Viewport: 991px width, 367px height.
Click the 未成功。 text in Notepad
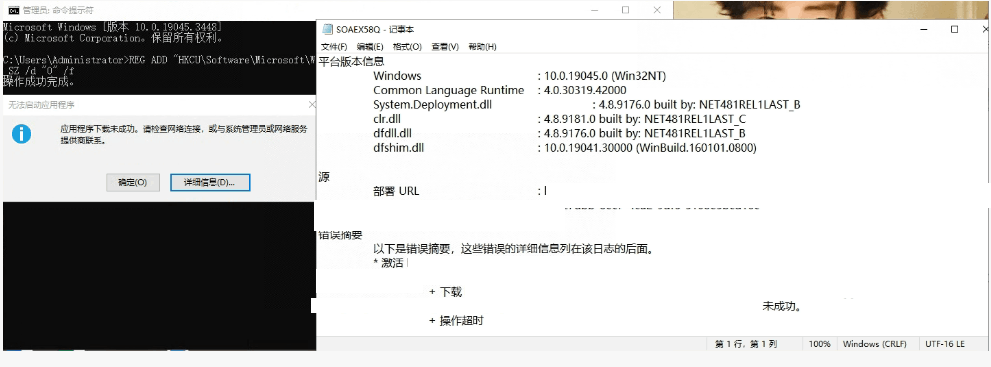pos(782,307)
